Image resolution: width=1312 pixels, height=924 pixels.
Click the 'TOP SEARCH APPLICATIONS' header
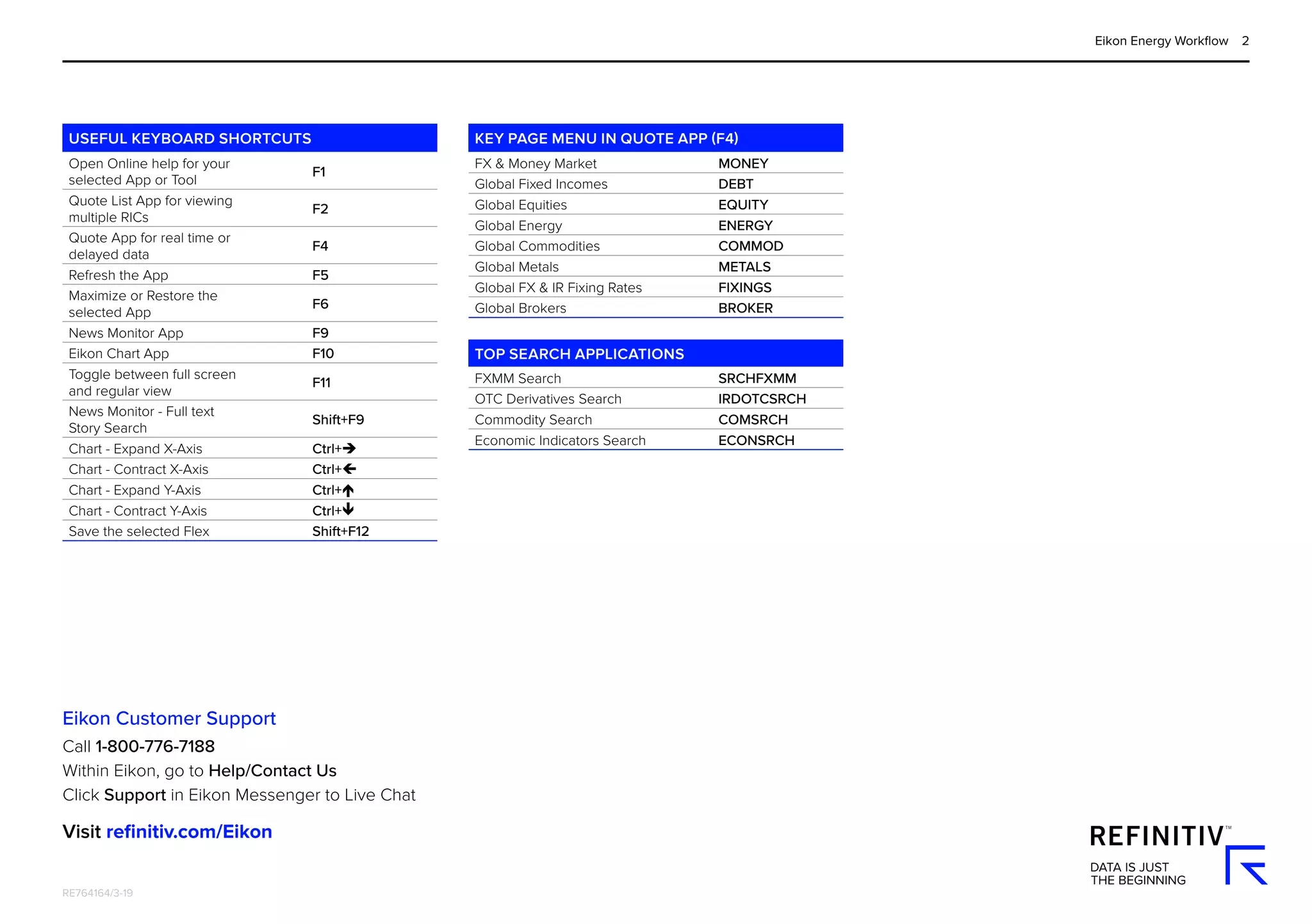[655, 353]
